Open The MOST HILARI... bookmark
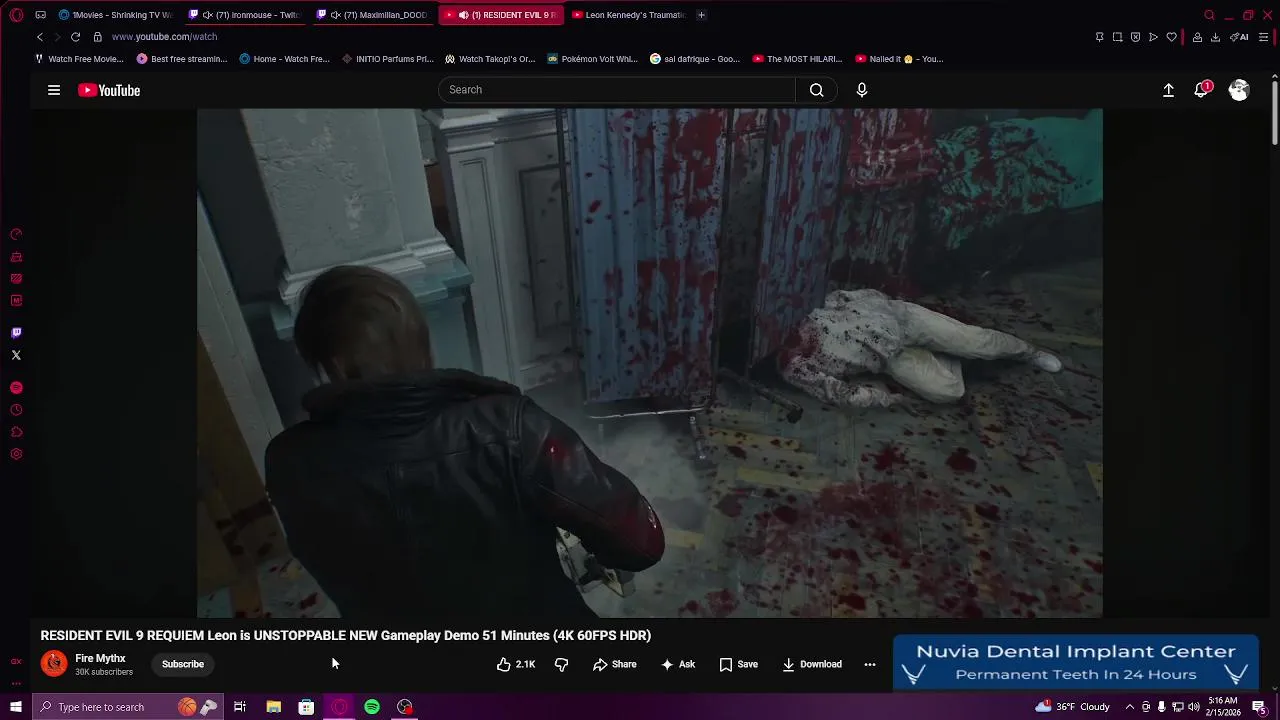1280x720 pixels. pyautogui.click(x=798, y=59)
